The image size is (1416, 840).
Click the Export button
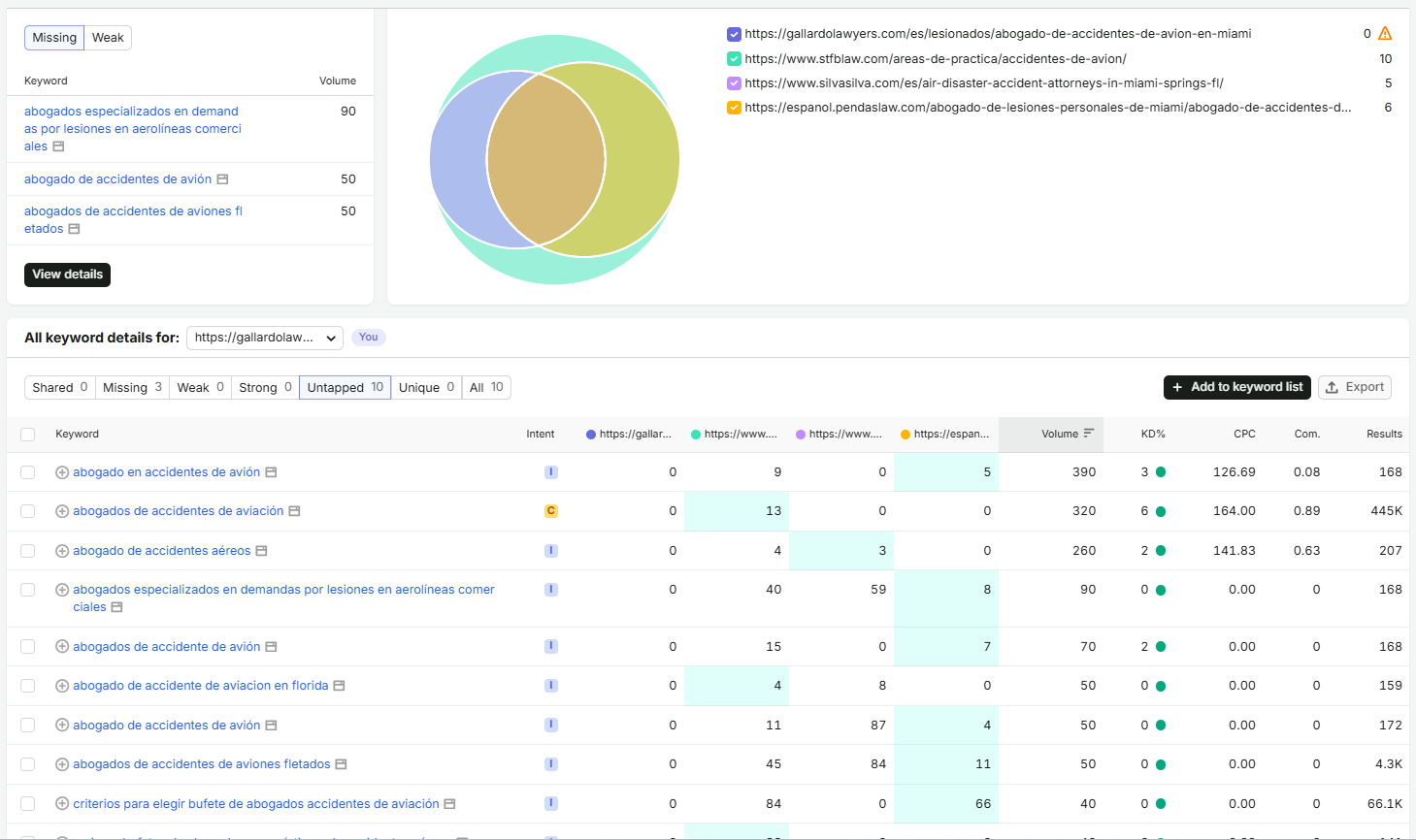(x=1355, y=387)
